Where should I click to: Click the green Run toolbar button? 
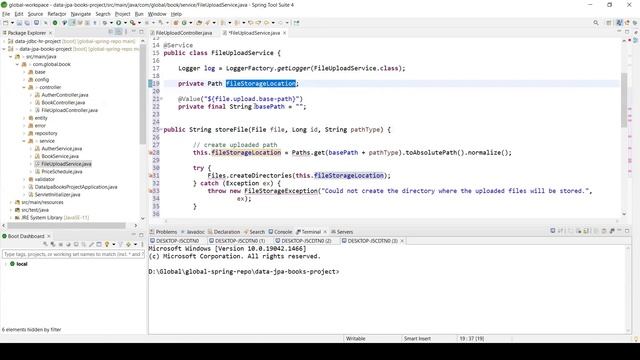pos(118,23)
